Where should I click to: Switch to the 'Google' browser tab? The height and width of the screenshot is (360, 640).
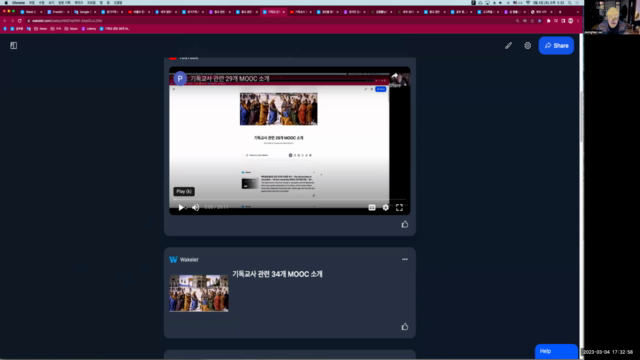click(x=85, y=12)
